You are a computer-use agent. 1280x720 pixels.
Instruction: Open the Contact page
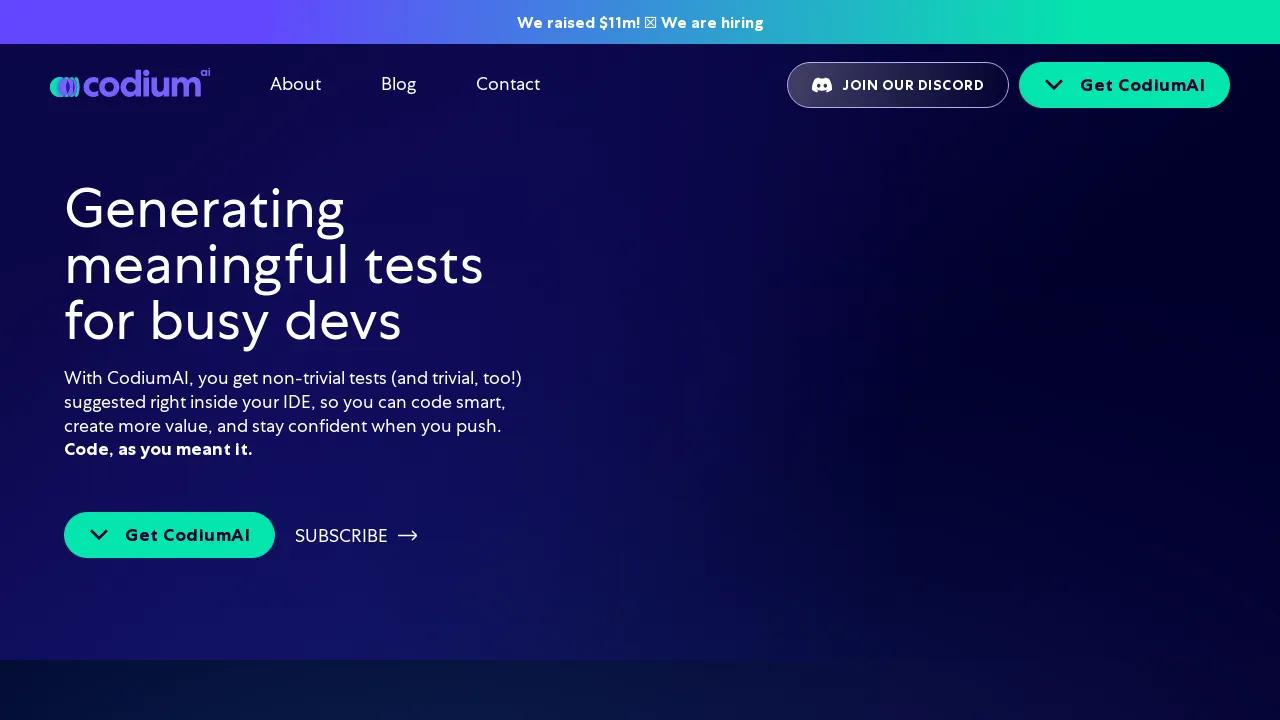(x=508, y=84)
